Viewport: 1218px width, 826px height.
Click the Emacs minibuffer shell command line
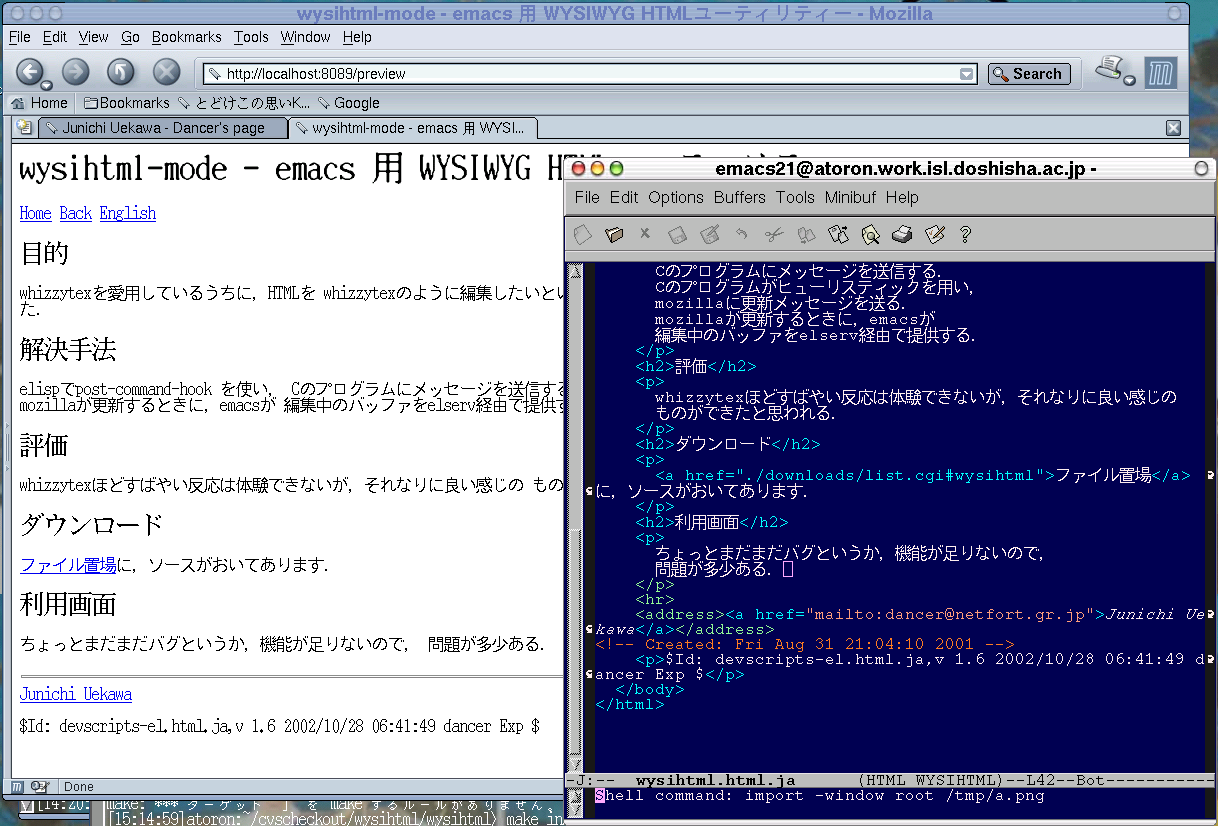coord(820,796)
